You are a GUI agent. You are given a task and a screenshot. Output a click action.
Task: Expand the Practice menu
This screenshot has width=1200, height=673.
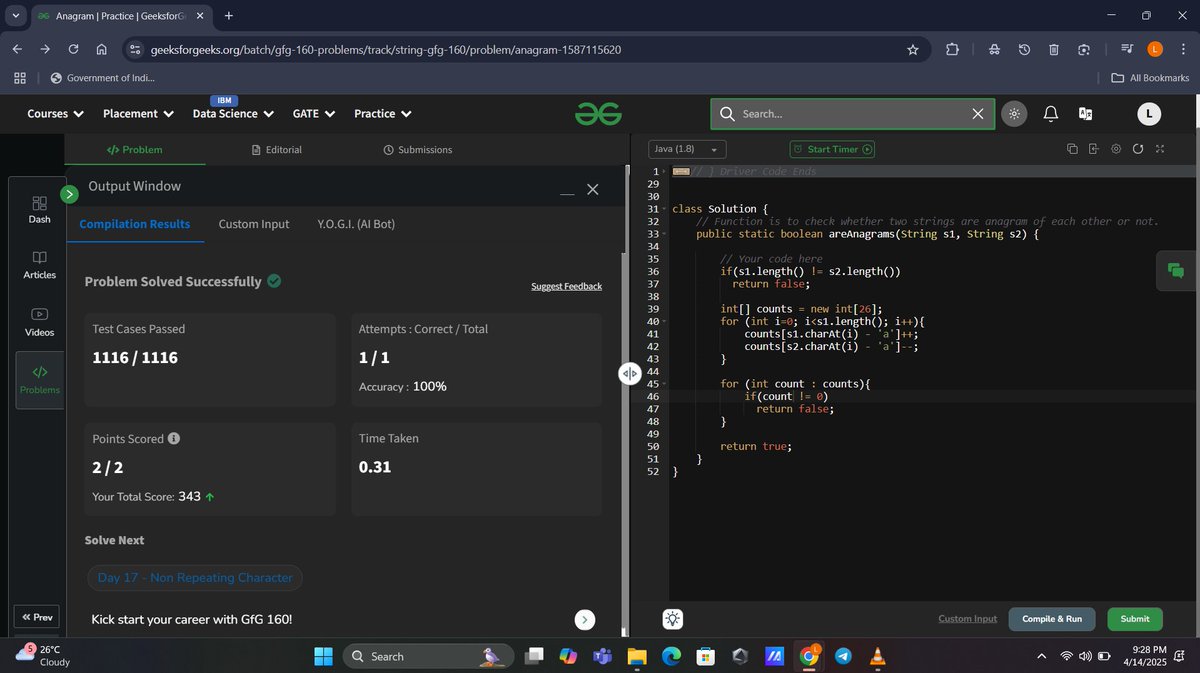(382, 114)
